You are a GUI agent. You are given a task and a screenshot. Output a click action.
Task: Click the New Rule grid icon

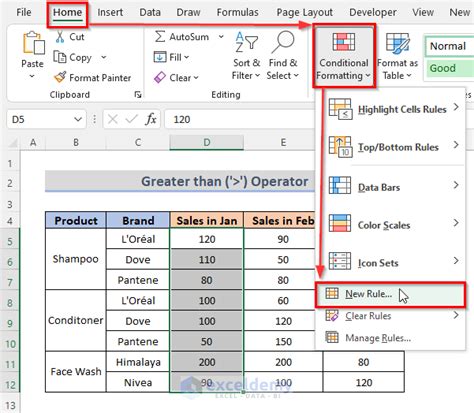pyautogui.click(x=332, y=294)
